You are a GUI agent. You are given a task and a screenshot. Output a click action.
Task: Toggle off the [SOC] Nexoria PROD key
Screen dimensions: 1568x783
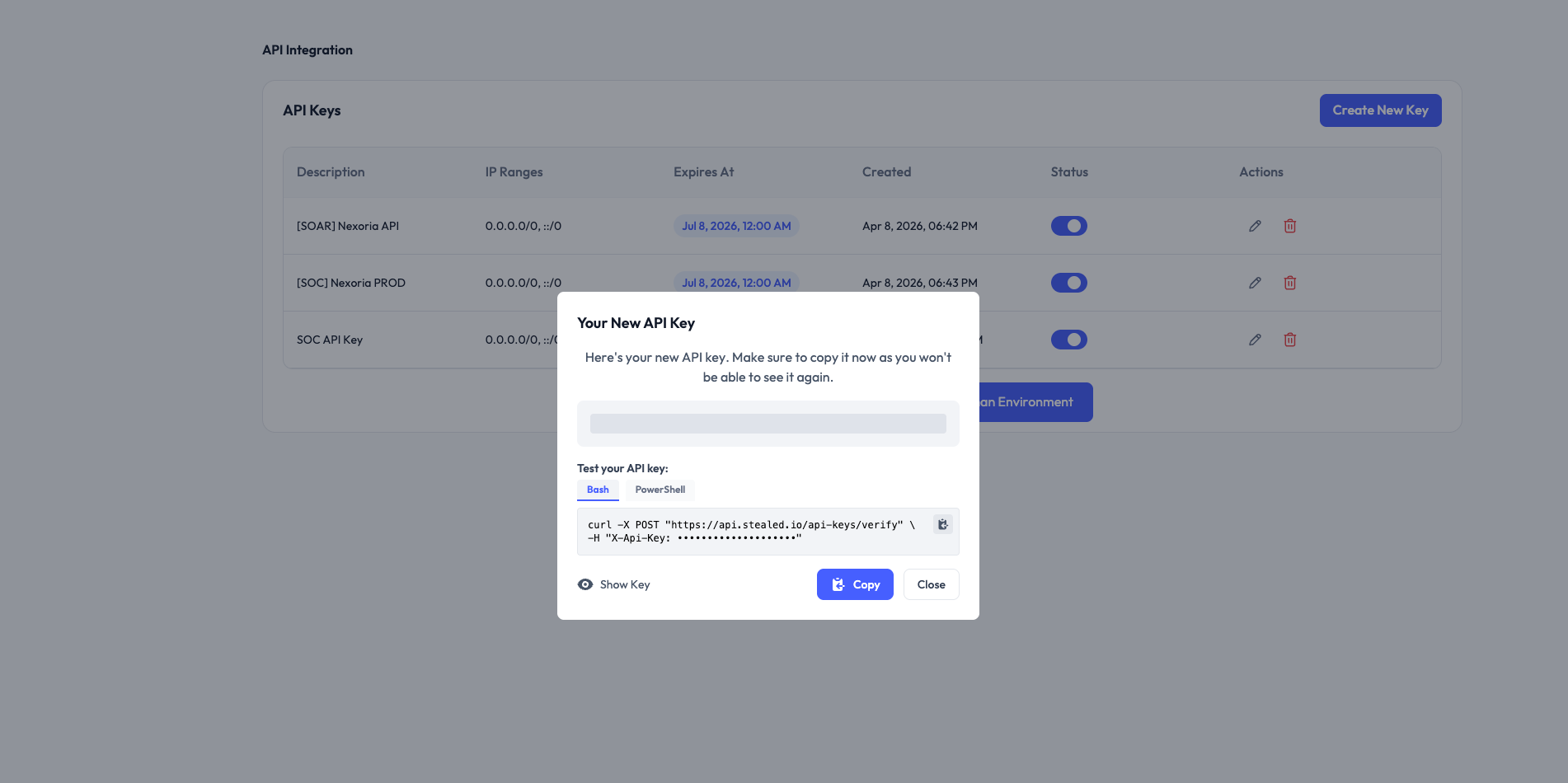pyautogui.click(x=1069, y=282)
